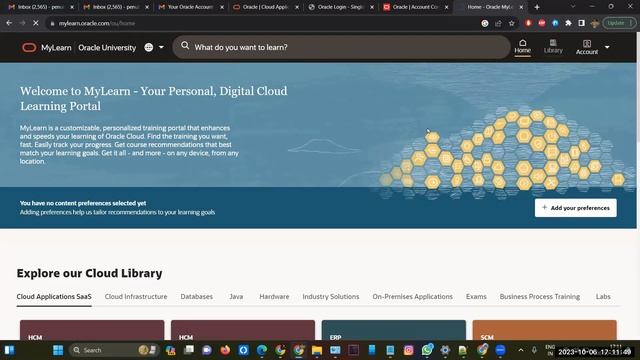Open the SCM course card
The height and width of the screenshot is (360, 640).
pyautogui.click(x=544, y=330)
